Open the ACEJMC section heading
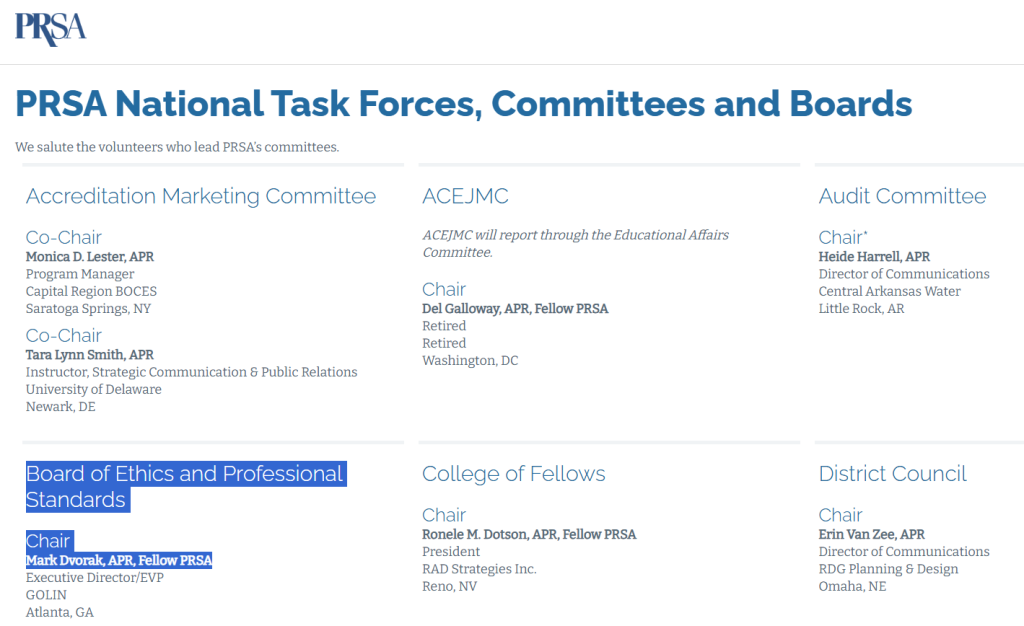Screen dimensions: 1024x626 click(x=465, y=196)
